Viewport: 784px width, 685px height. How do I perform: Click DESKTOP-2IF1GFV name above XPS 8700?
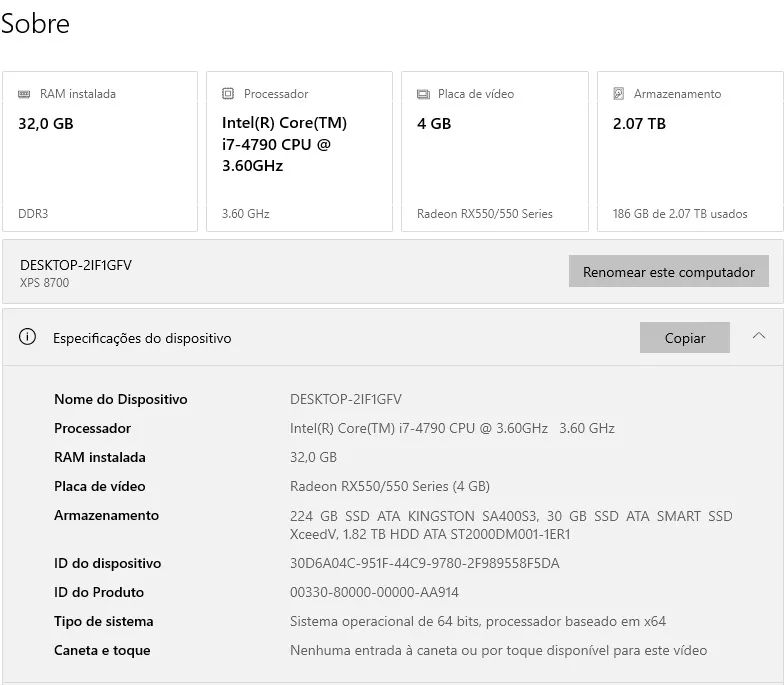(76, 265)
